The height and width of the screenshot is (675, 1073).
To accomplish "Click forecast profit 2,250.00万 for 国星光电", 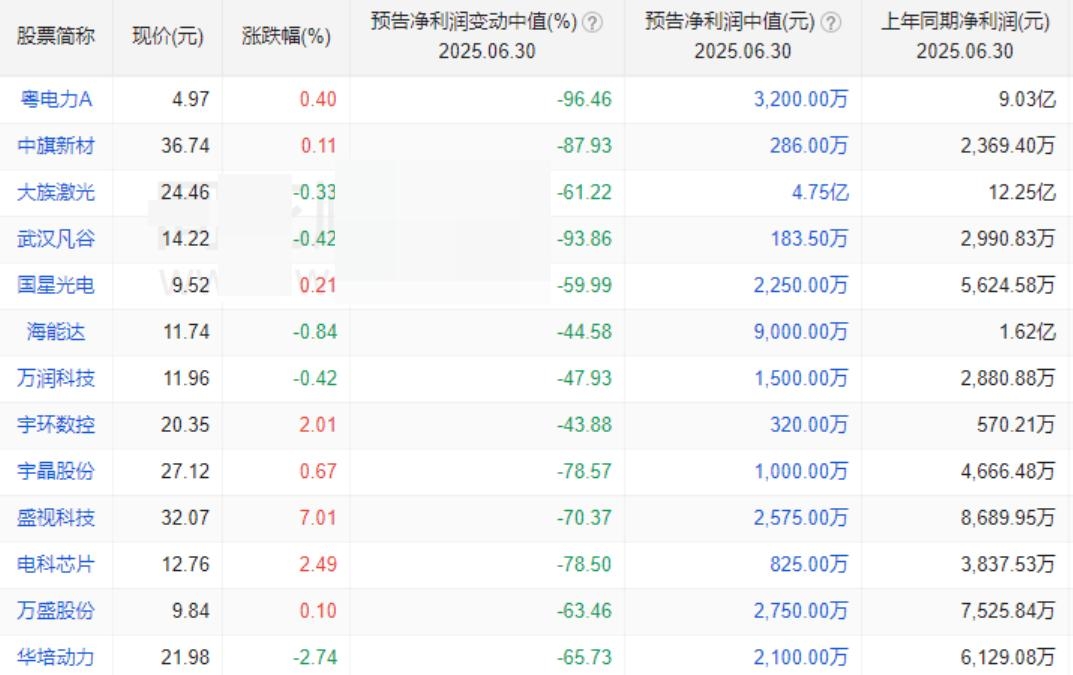I will (x=801, y=285).
